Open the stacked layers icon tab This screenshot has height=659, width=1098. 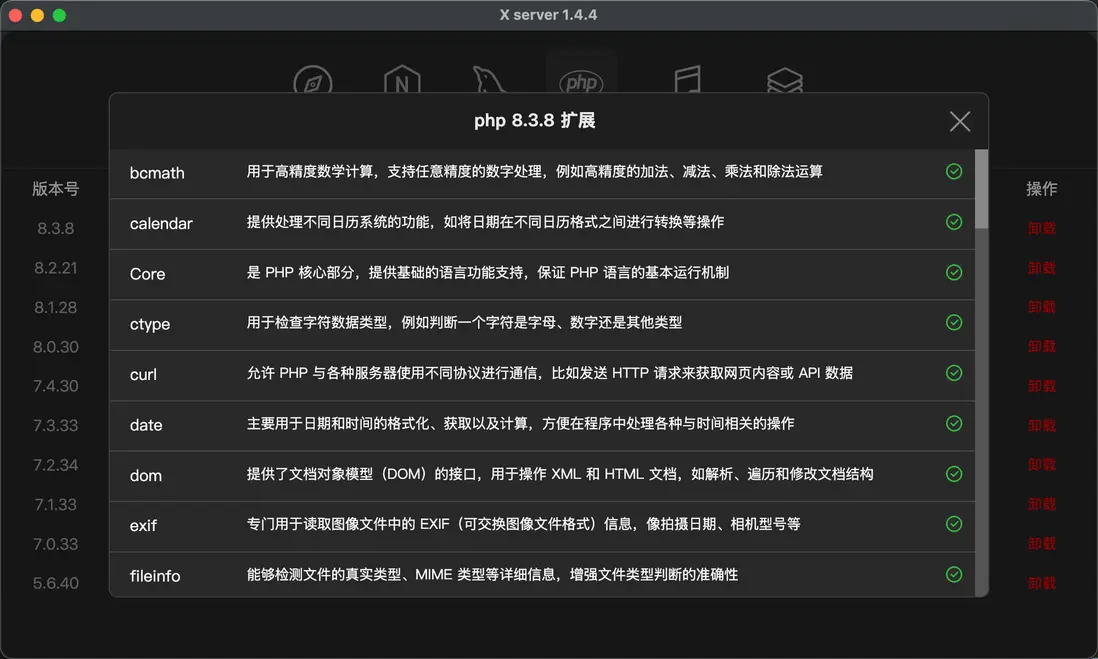[784, 81]
